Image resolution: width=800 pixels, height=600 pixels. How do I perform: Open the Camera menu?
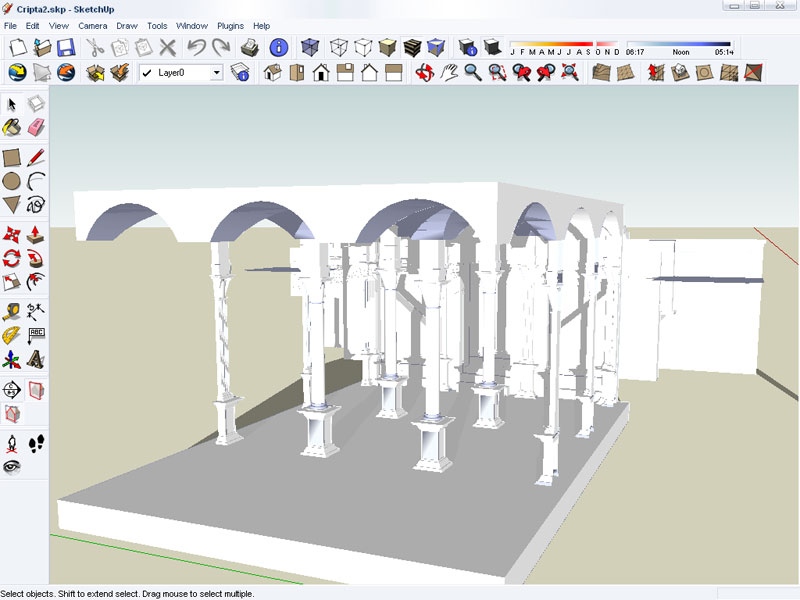92,25
